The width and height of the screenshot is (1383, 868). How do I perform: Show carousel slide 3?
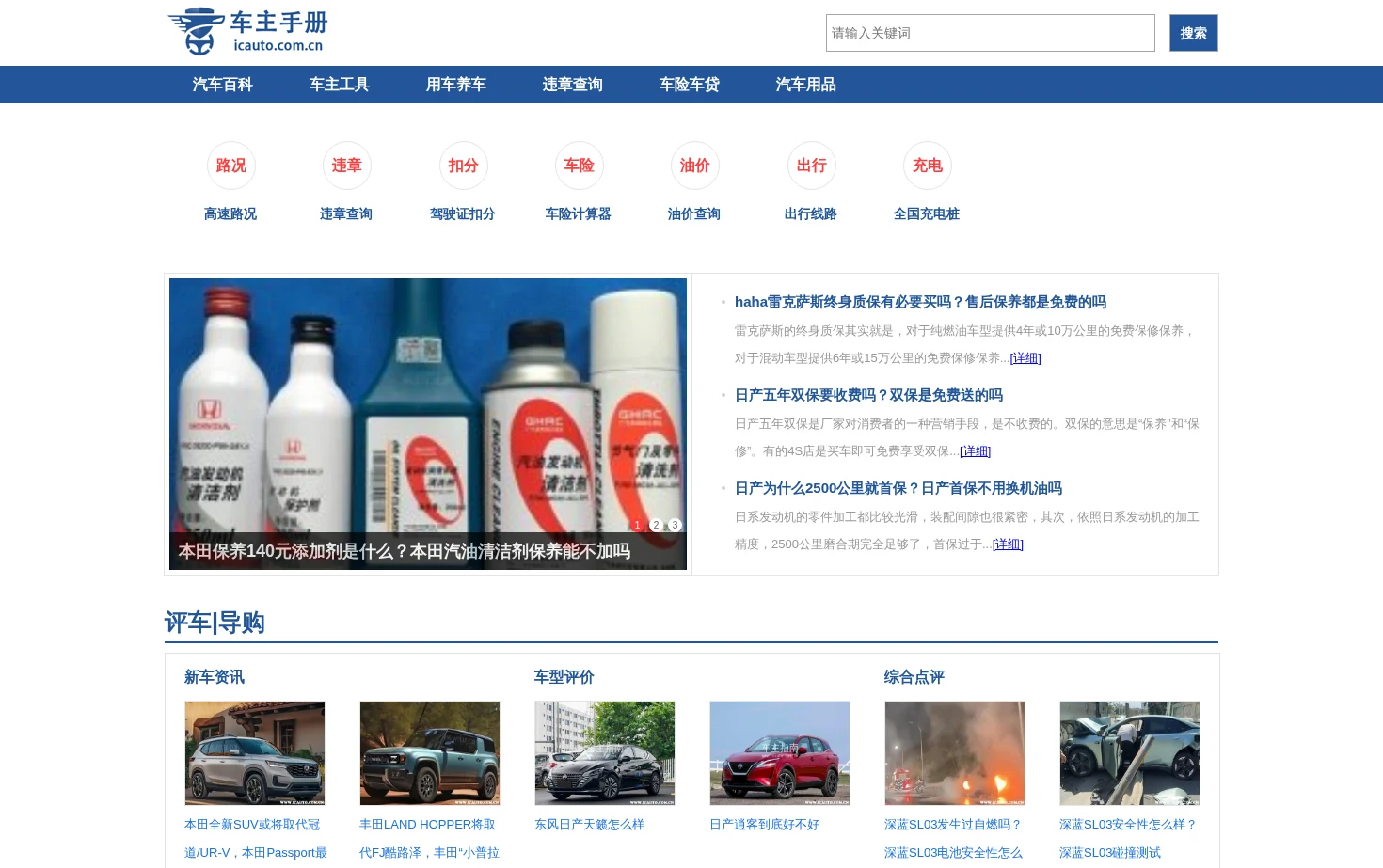pyautogui.click(x=675, y=525)
